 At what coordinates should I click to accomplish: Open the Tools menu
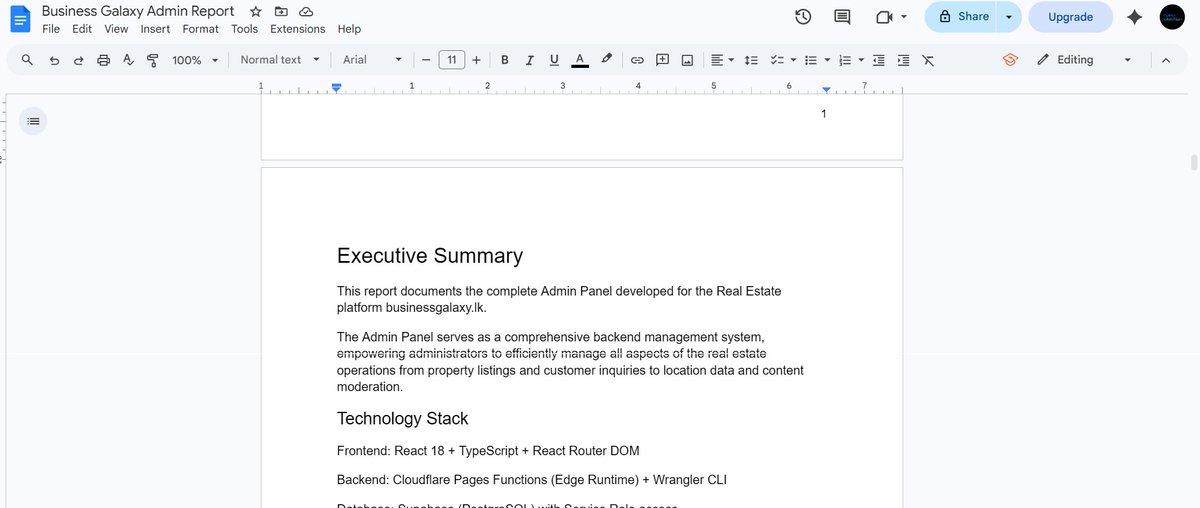[244, 29]
